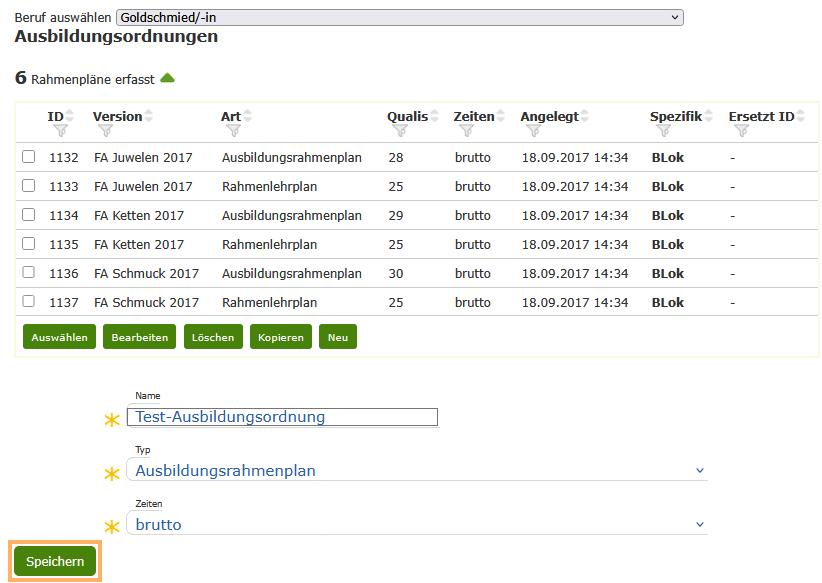The height and width of the screenshot is (583, 822).
Task: Click the Kopieren button
Action: (280, 337)
